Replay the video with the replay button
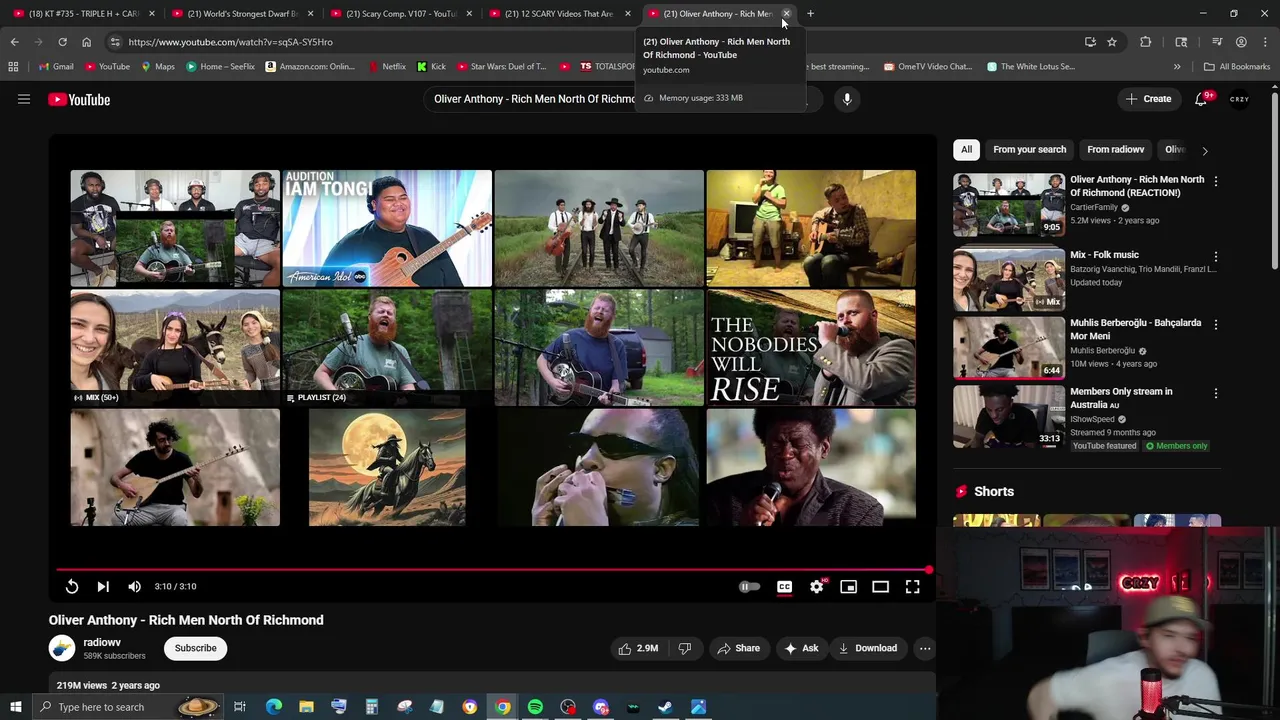Image resolution: width=1280 pixels, height=720 pixels. 72,587
